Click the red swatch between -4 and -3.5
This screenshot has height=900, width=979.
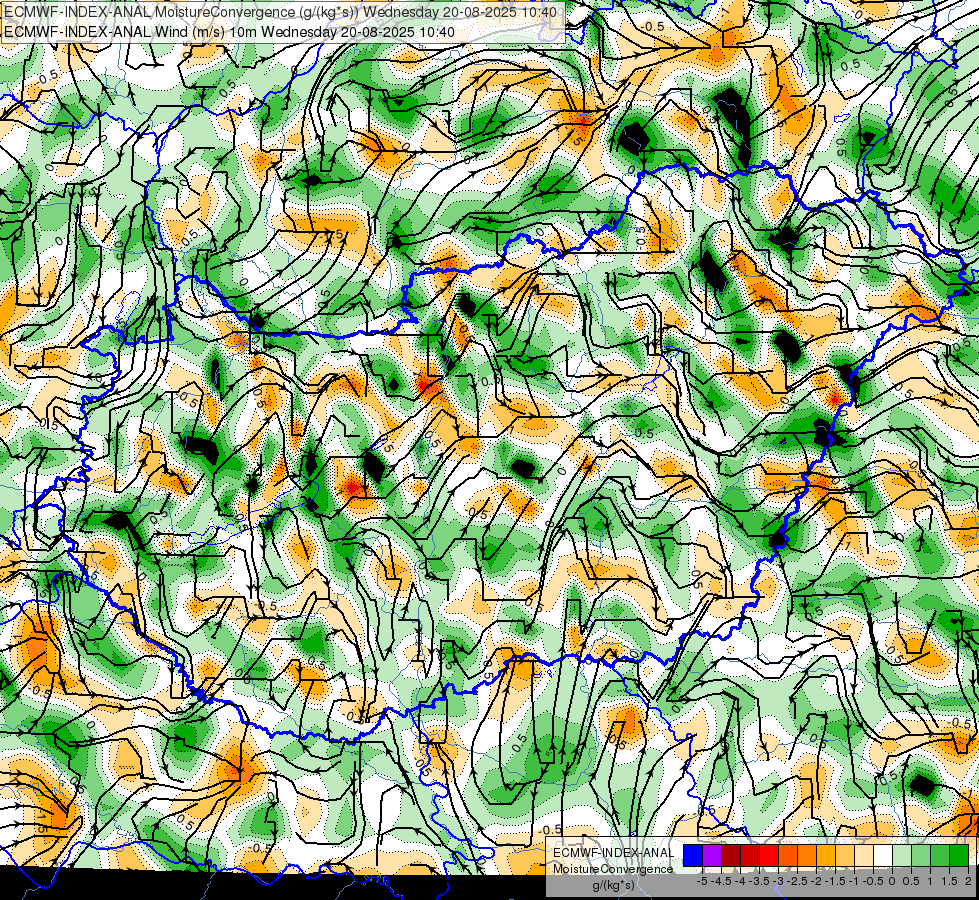[750, 856]
